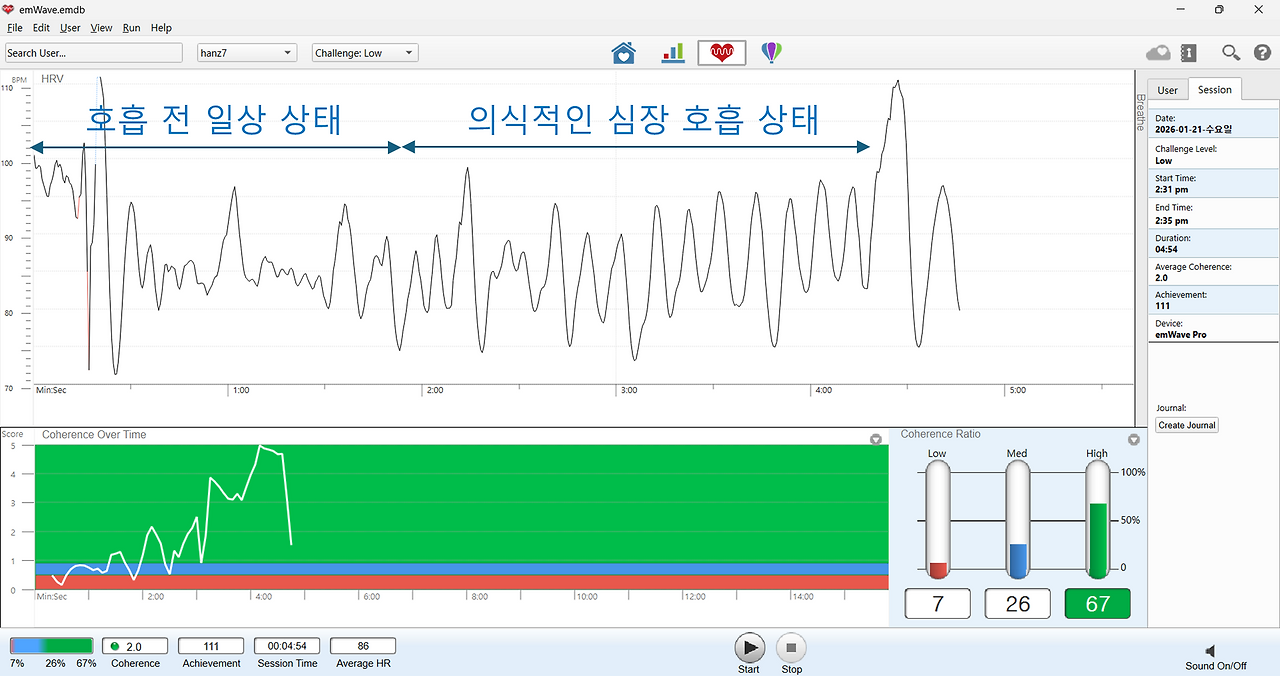Open the Run menu
Screen dimensions: 1280x676
131,28
